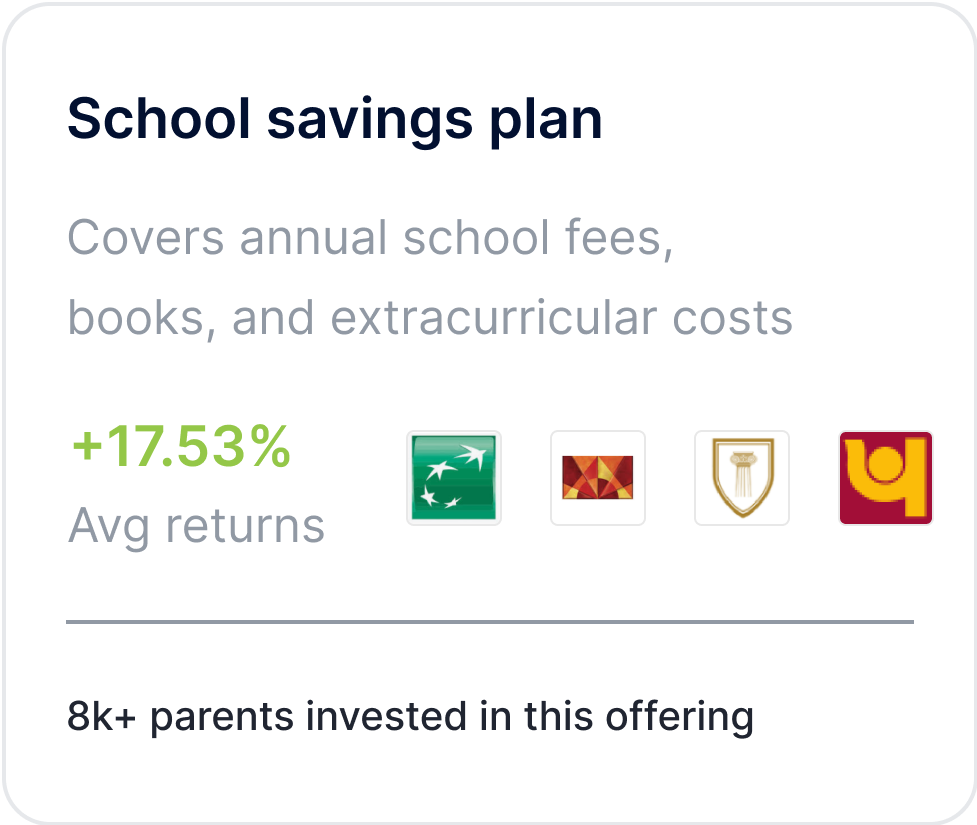This screenshot has height=825, width=977.
Task: Click the School savings plan title
Action: point(334,117)
